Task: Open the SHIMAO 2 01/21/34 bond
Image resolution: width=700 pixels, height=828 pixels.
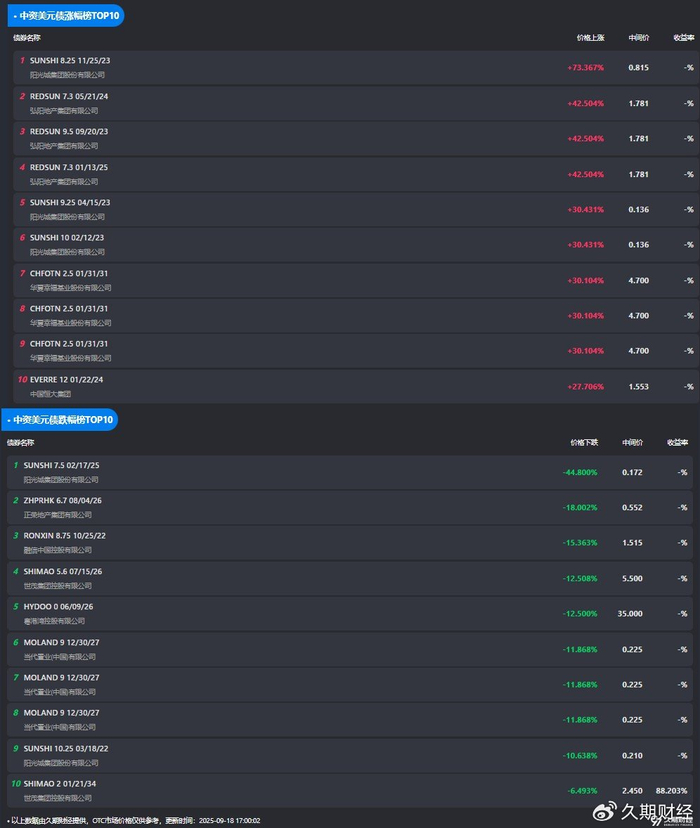Action: pos(60,783)
